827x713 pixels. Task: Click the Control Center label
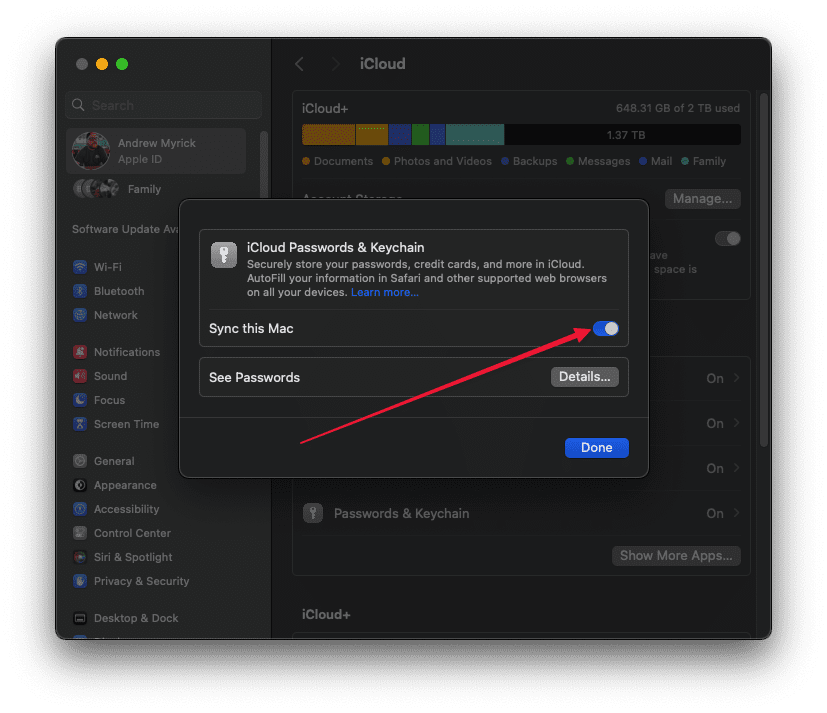132,533
